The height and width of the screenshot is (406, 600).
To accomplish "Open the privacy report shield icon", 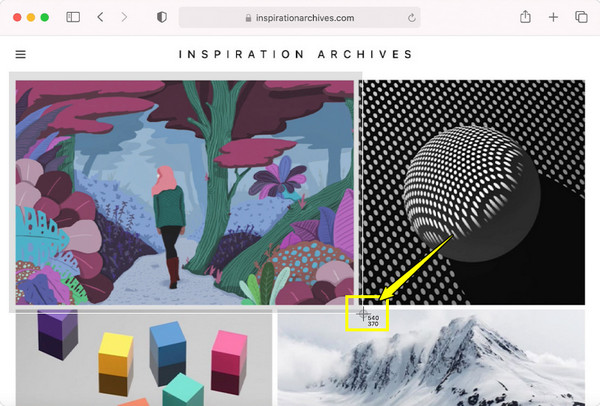I will coord(162,17).
